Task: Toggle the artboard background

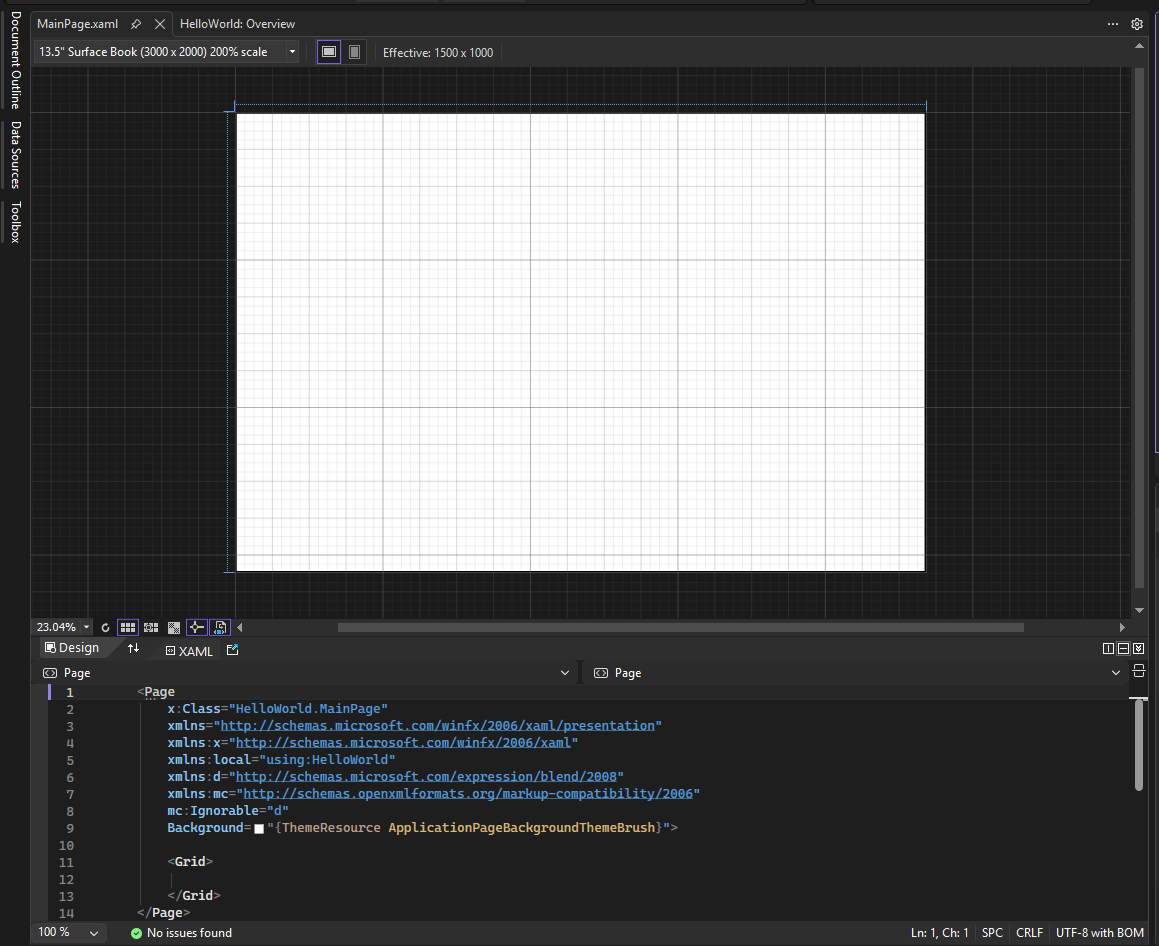Action: pyautogui.click(x=173, y=627)
